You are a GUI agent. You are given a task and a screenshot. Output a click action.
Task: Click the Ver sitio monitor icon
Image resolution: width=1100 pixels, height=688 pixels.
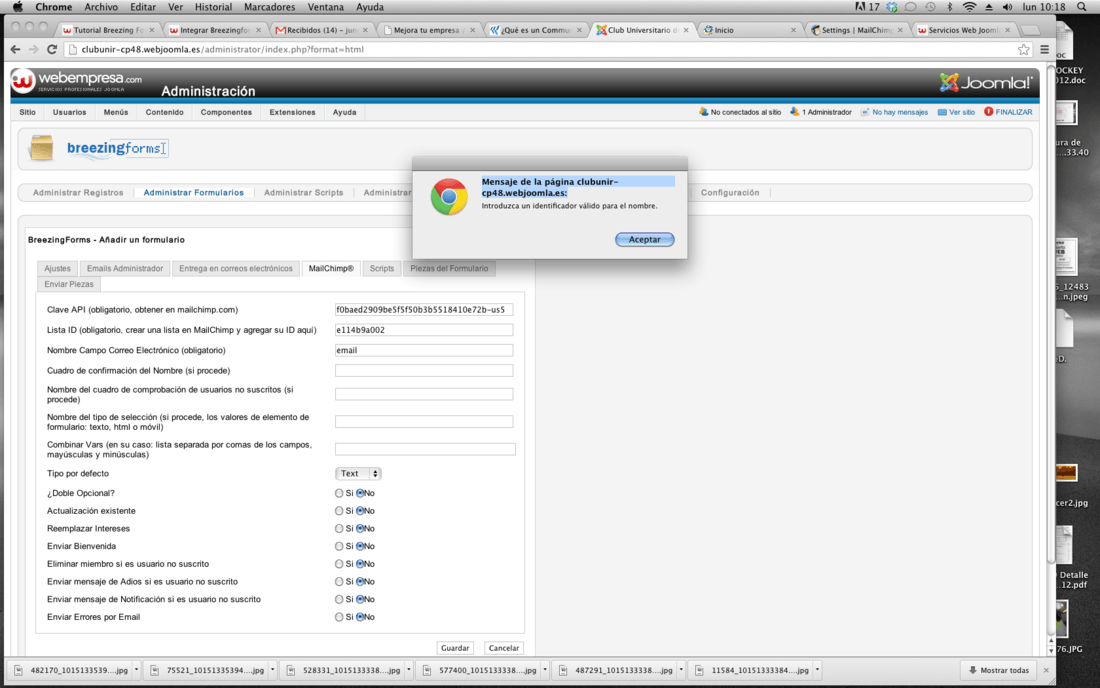(x=942, y=112)
